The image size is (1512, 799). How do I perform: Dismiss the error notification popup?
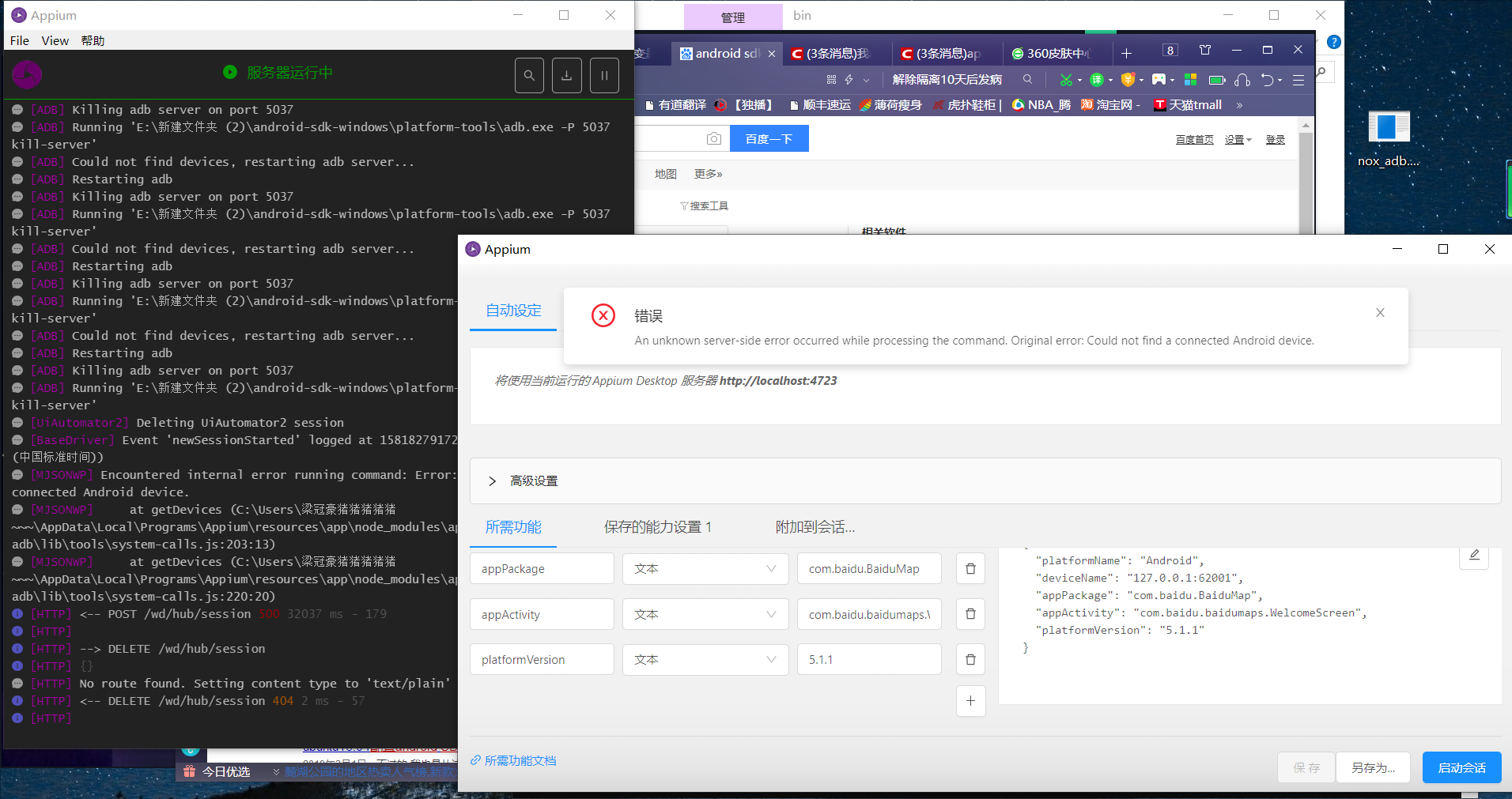coord(1380,313)
